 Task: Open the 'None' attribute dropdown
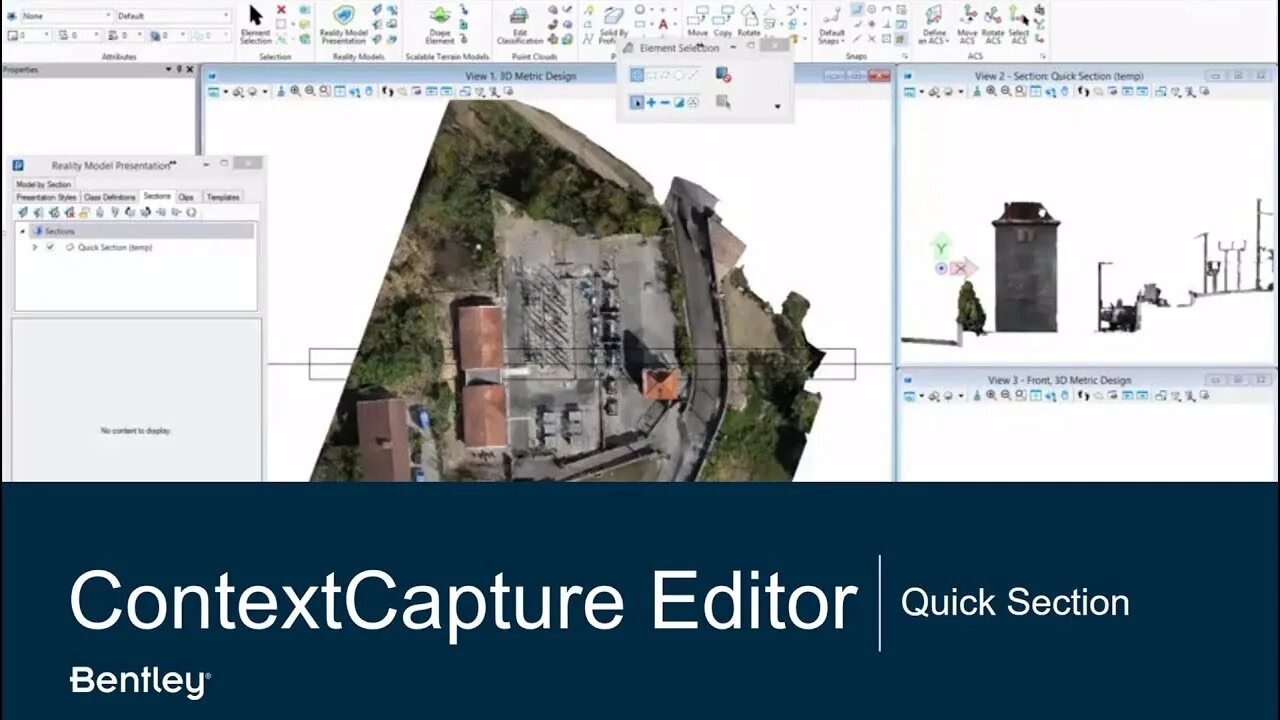(108, 16)
